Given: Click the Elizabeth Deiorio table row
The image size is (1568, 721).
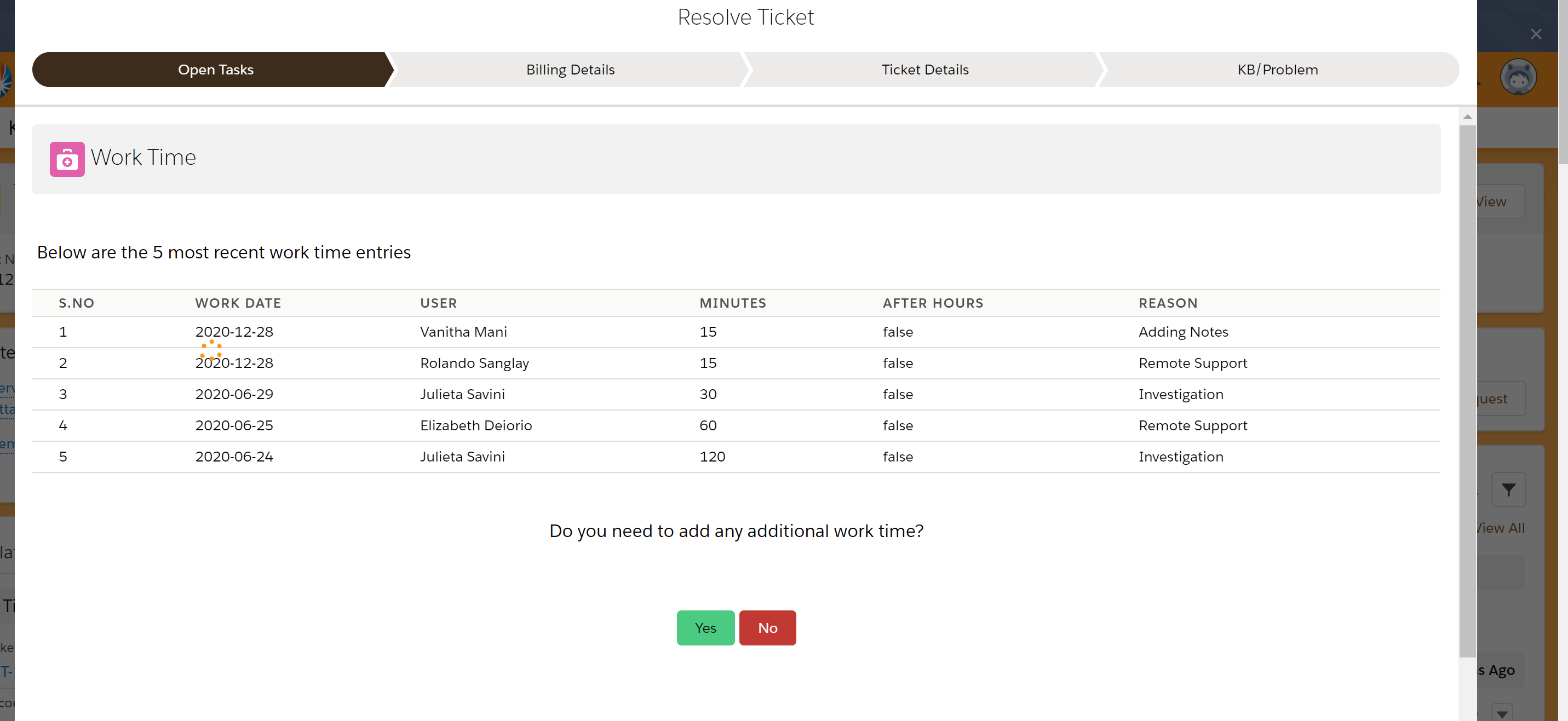Looking at the screenshot, I should tap(475, 426).
